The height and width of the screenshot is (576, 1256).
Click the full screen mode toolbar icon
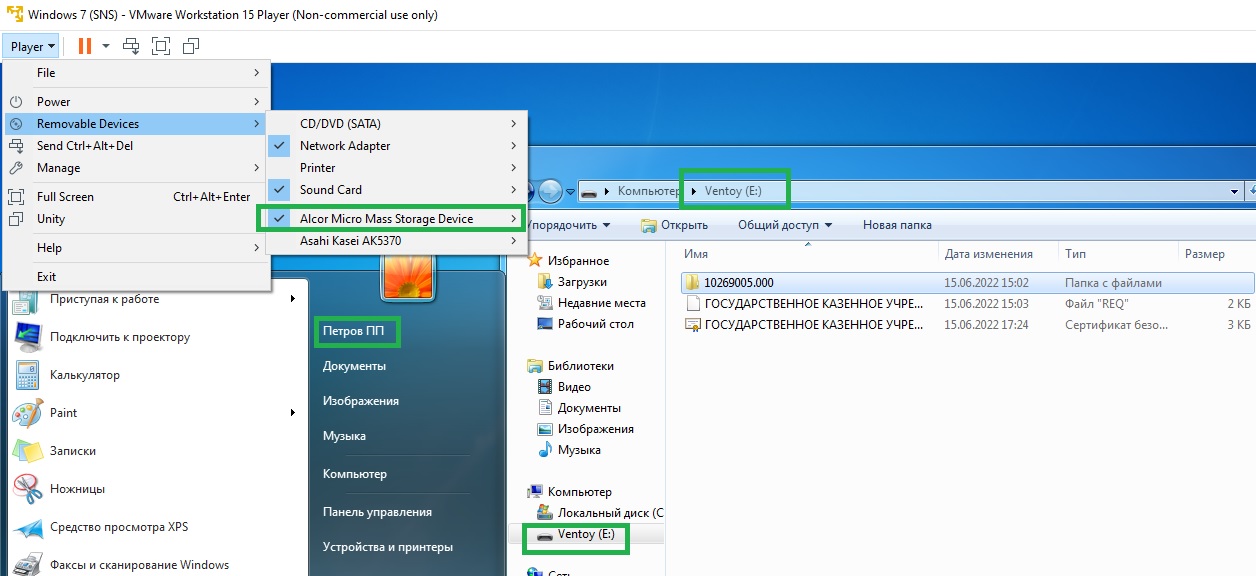pyautogui.click(x=161, y=46)
